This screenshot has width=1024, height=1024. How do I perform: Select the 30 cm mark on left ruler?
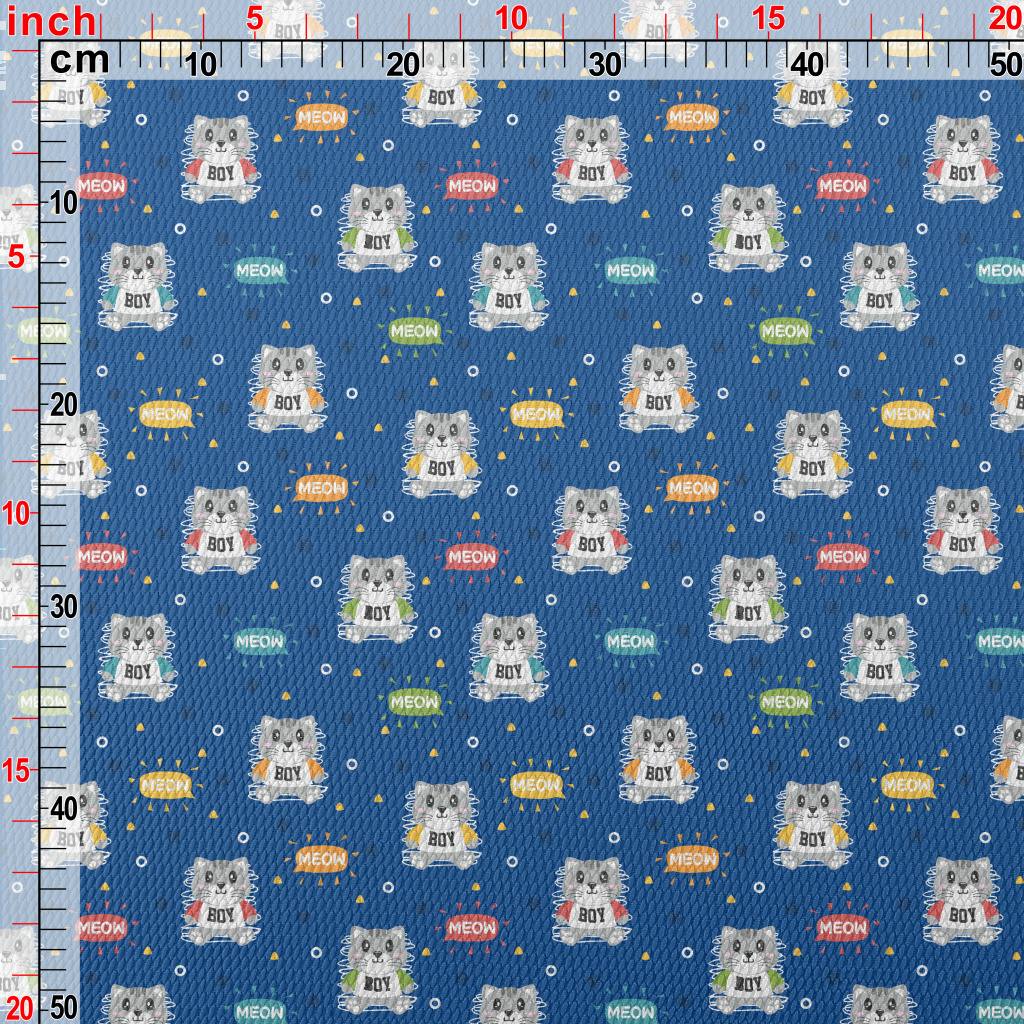point(64,607)
